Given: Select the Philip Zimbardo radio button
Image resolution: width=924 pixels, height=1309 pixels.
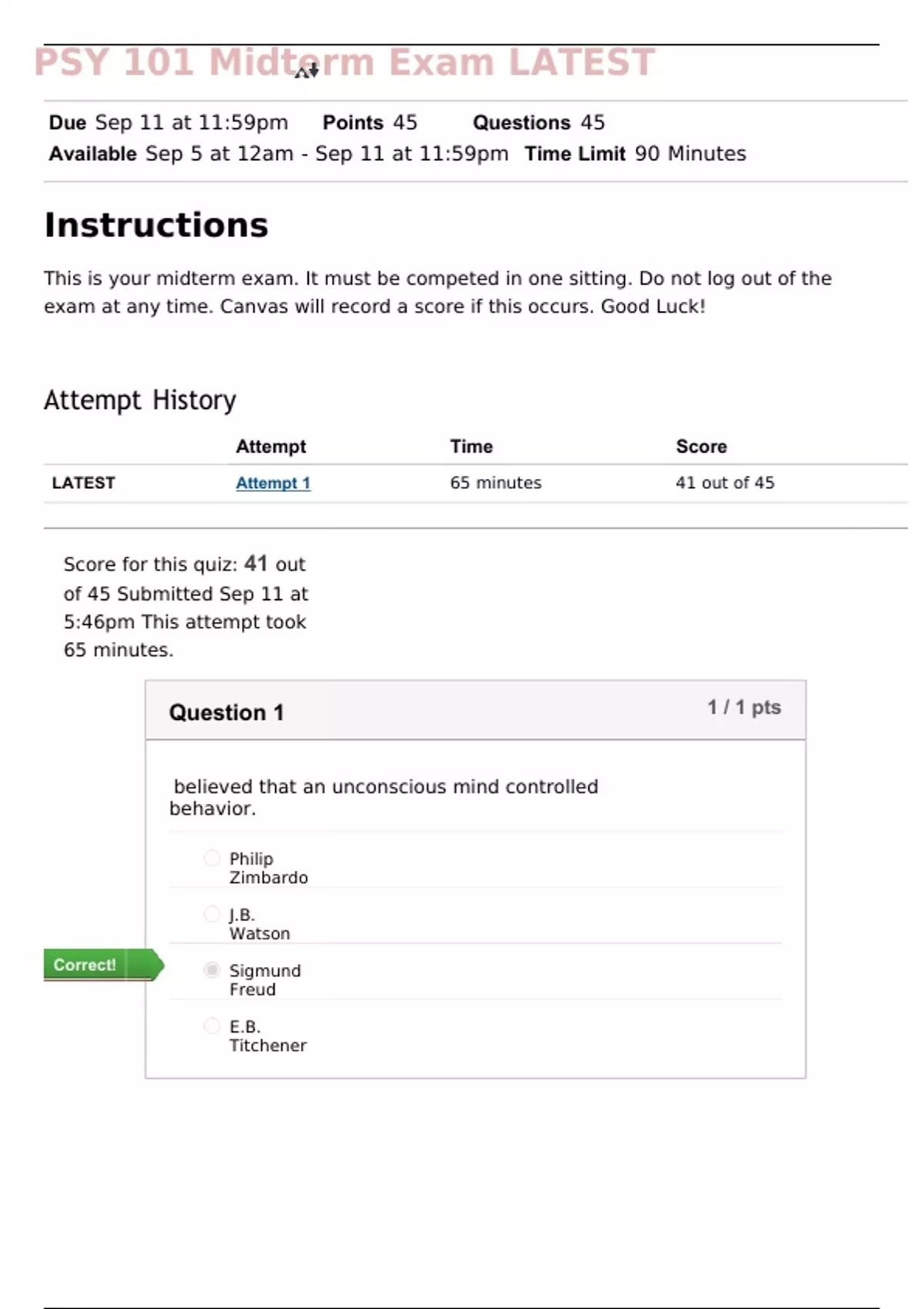Looking at the screenshot, I should pyautogui.click(x=212, y=858).
